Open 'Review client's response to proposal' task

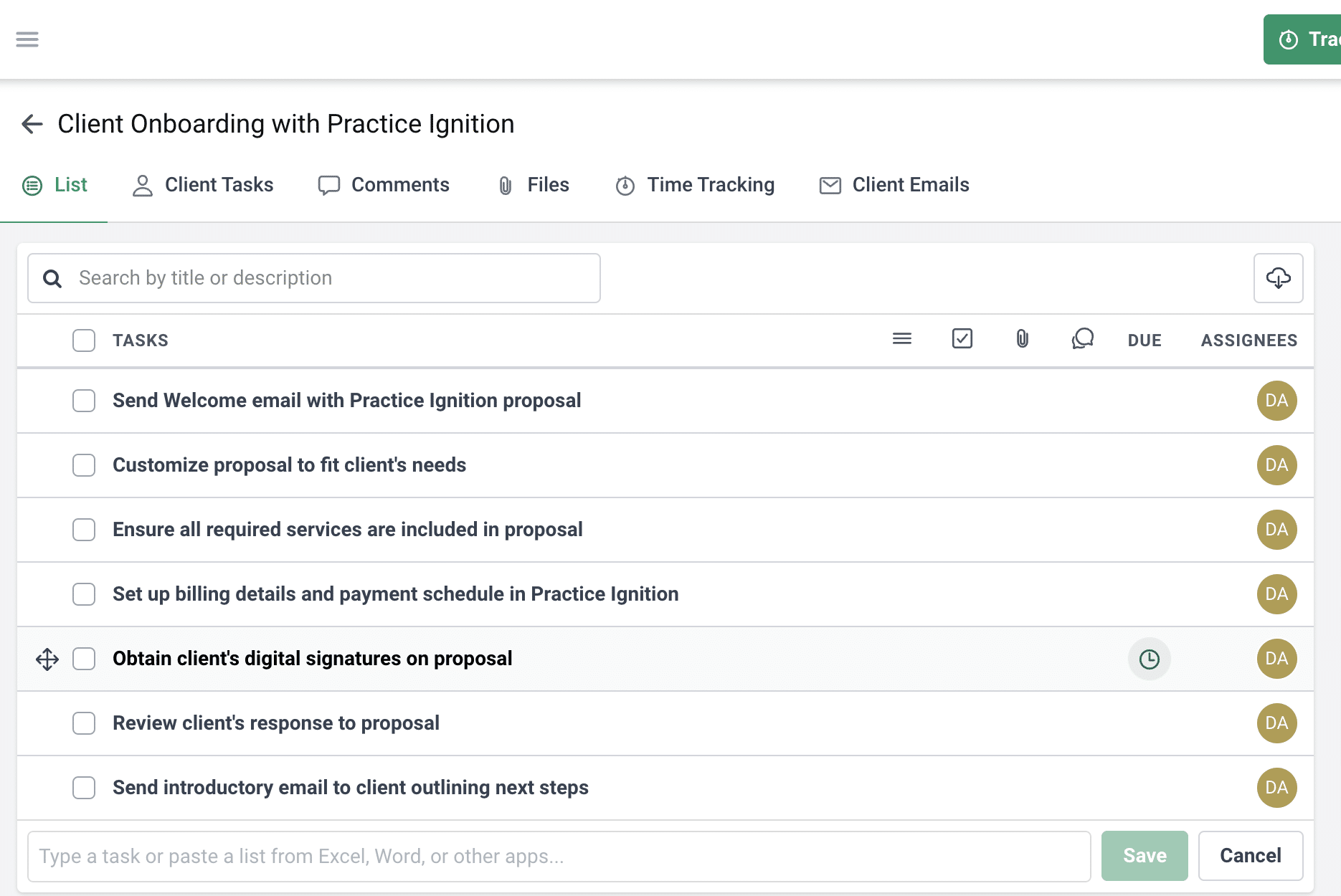(276, 723)
